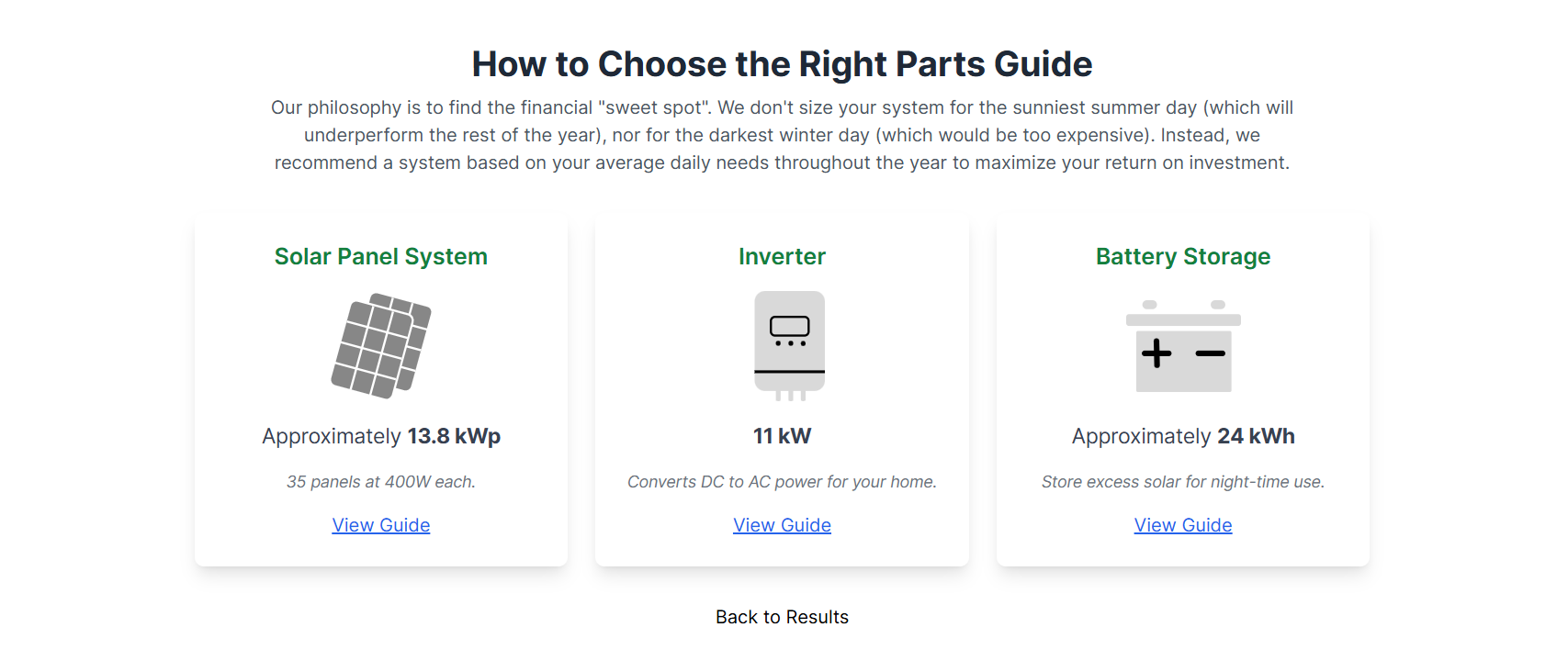Viewport: 1568px width, 672px height.
Task: Open the Inverter View Guide link
Action: 782,524
